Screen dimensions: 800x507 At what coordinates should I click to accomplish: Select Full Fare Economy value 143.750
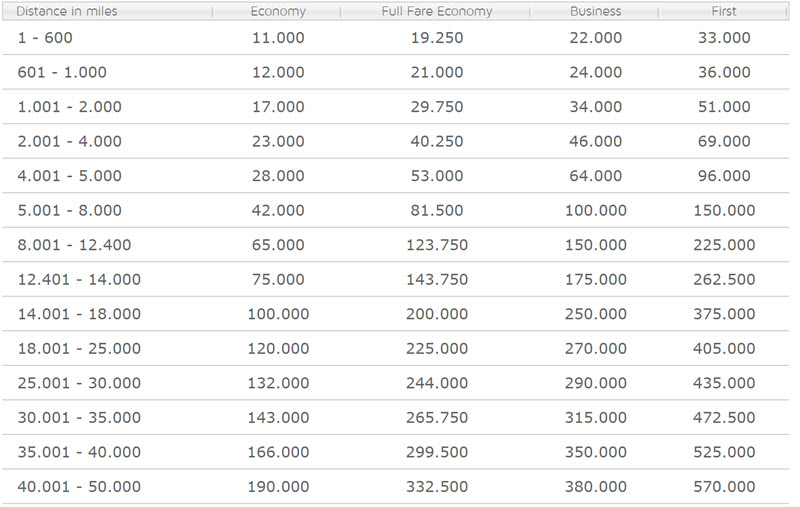coord(437,280)
